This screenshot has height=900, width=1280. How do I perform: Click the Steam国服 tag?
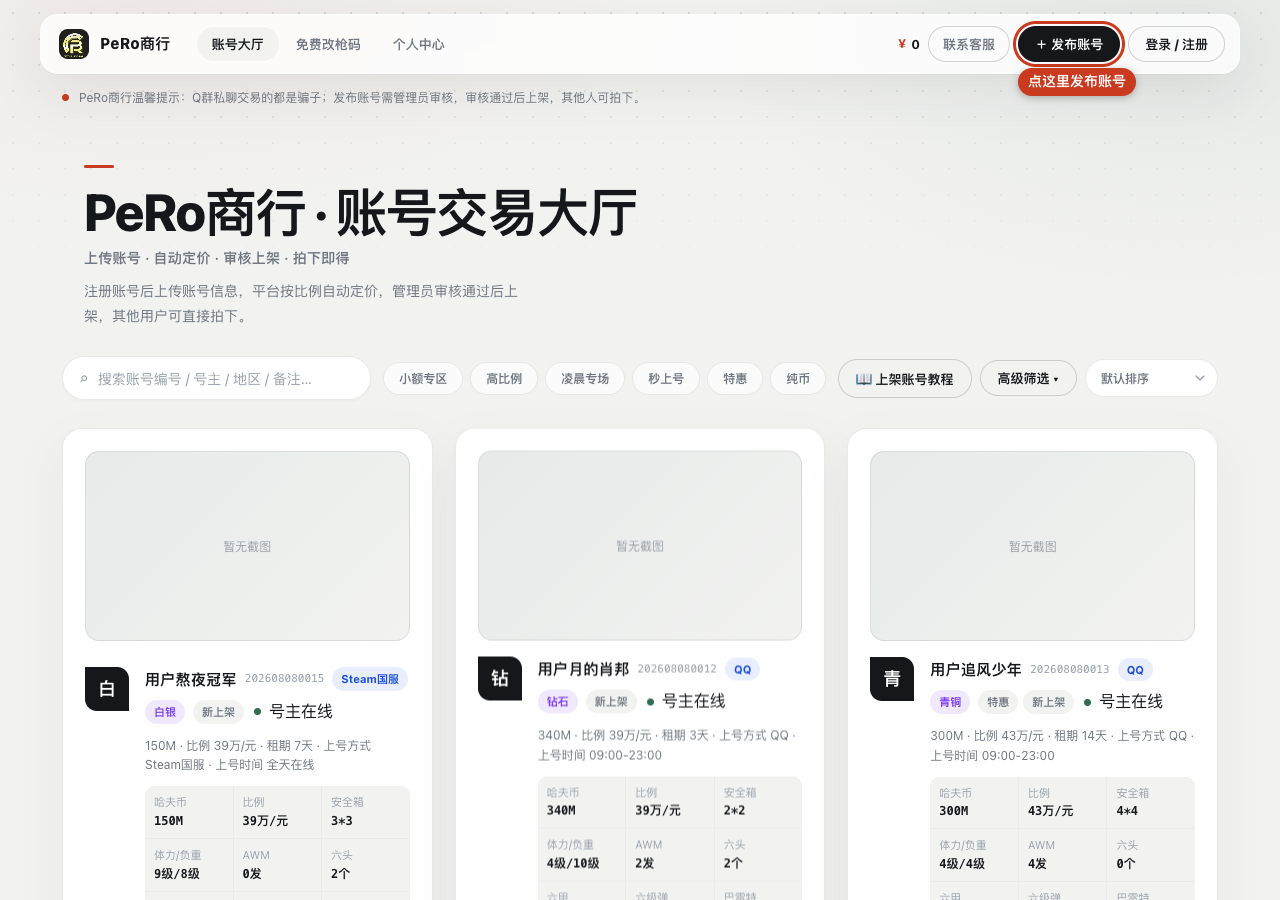point(370,679)
